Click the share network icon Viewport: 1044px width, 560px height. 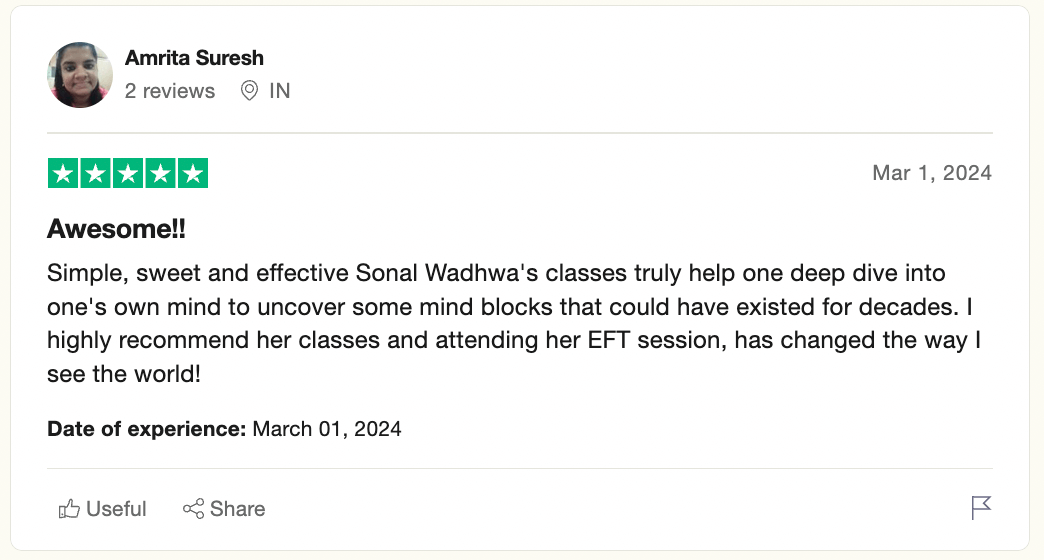[x=193, y=509]
